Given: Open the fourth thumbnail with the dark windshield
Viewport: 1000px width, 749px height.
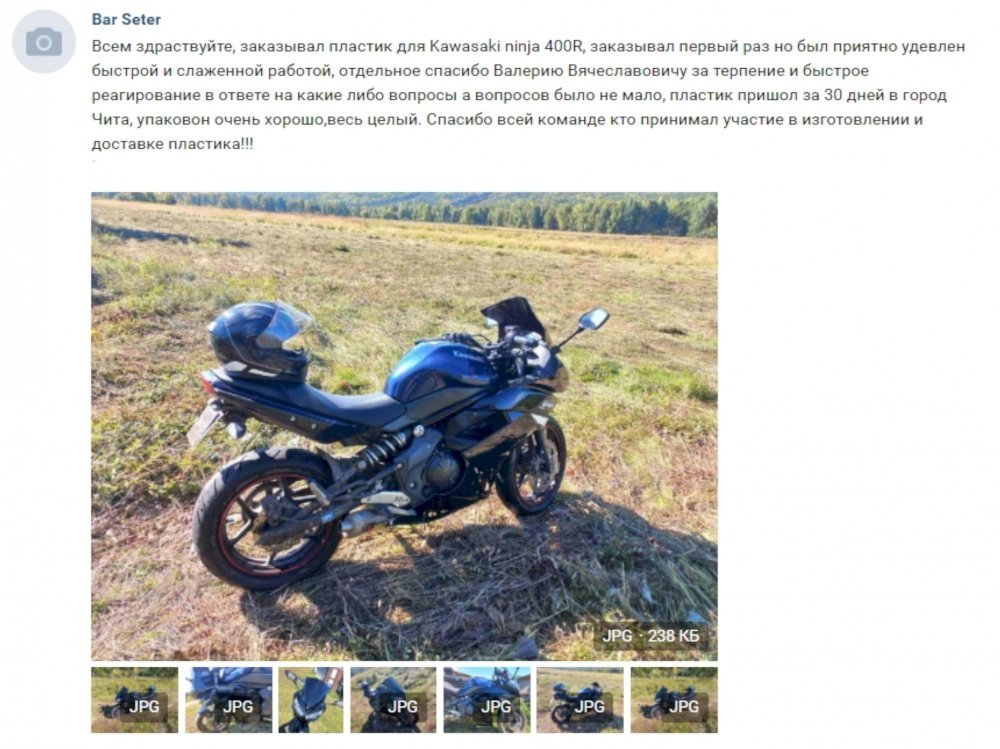Looking at the screenshot, I should (393, 700).
